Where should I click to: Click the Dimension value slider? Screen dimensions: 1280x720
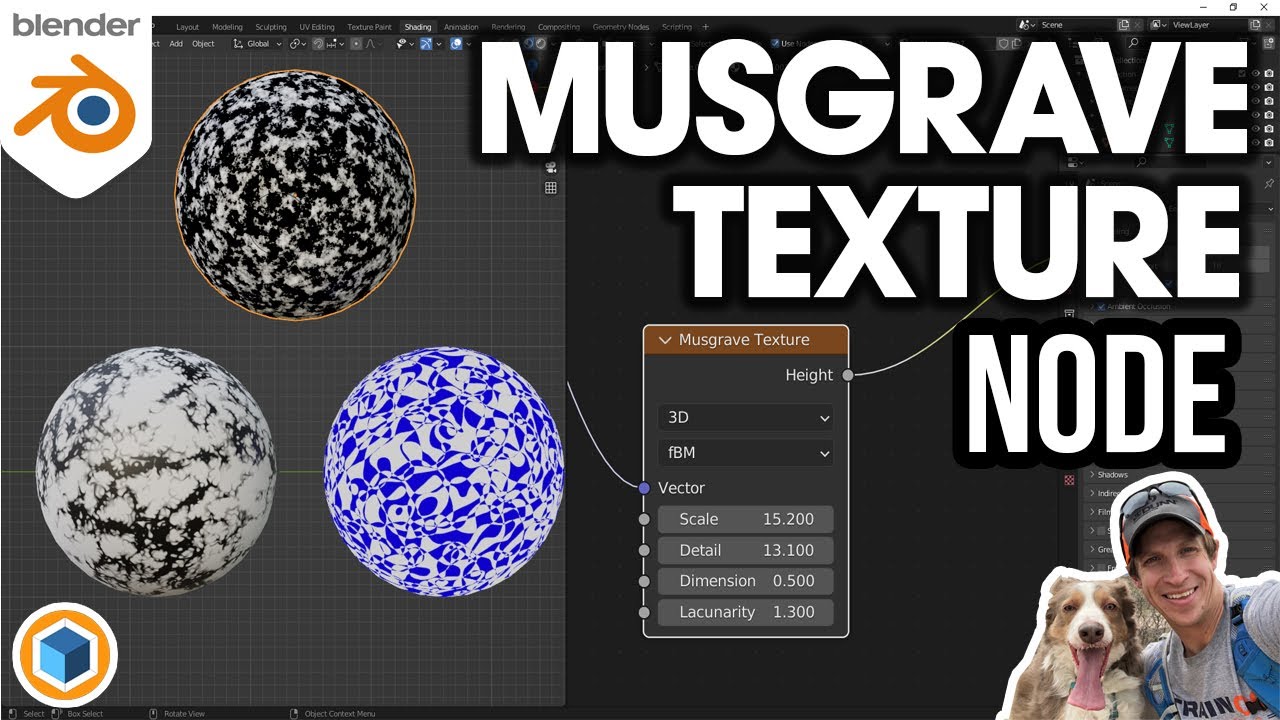[745, 581]
